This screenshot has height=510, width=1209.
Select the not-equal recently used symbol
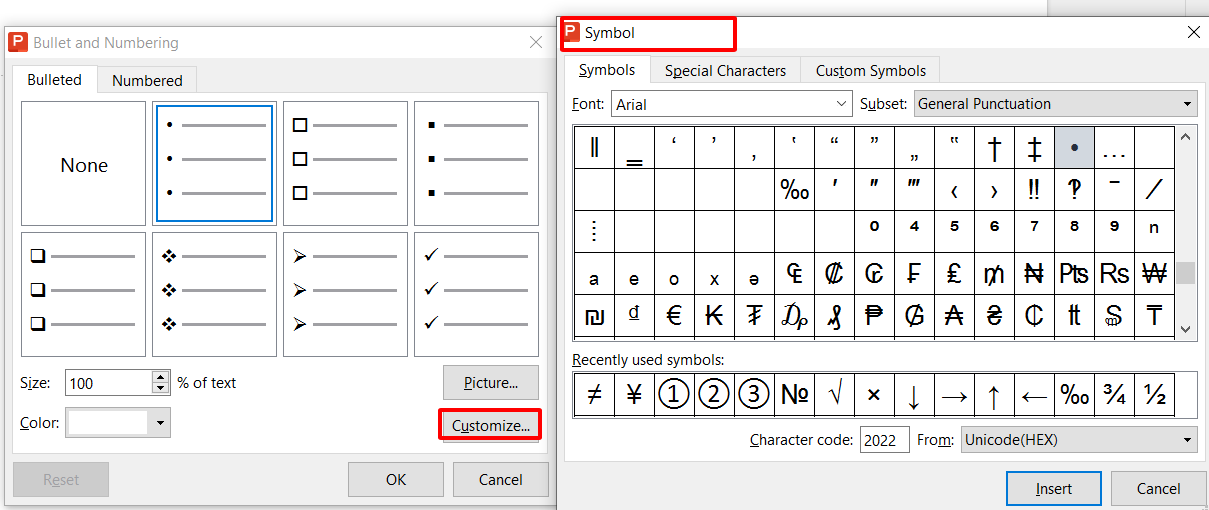[594, 395]
